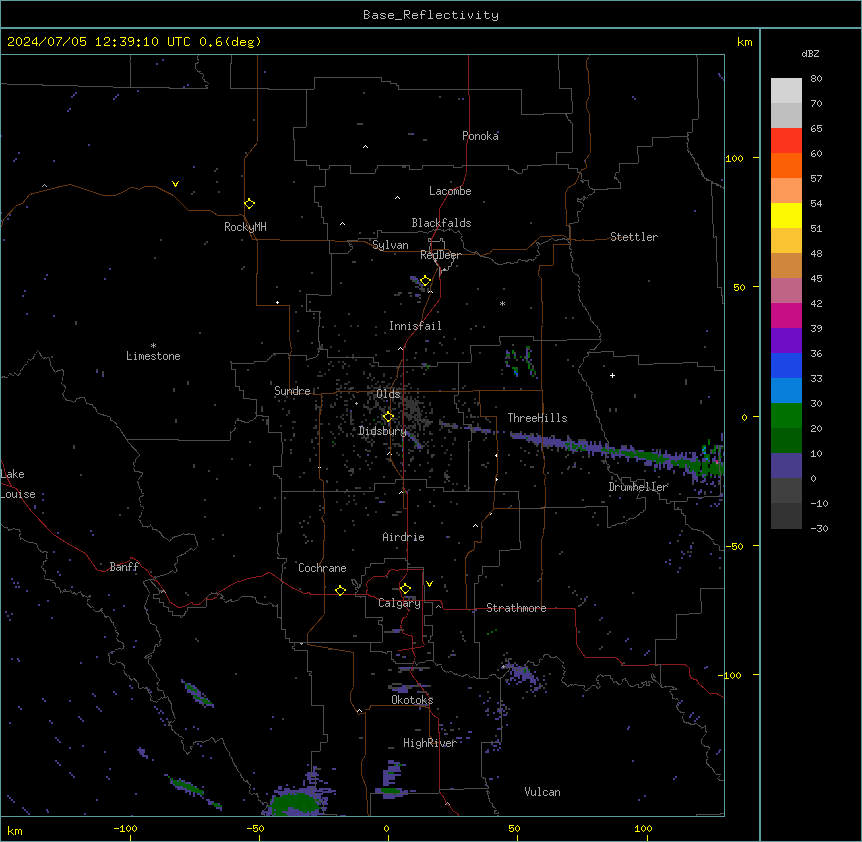
Task: Click the Didsbury label
Action: [x=382, y=431]
